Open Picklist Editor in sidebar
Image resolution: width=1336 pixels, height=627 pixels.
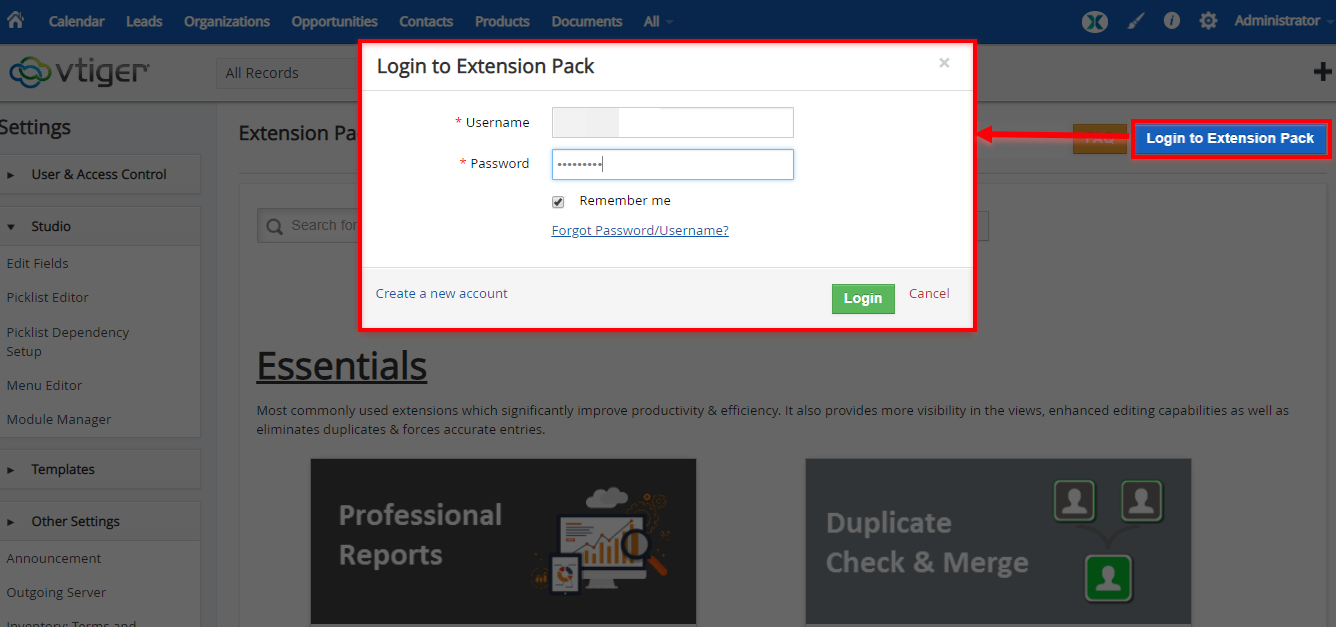pyautogui.click(x=48, y=298)
